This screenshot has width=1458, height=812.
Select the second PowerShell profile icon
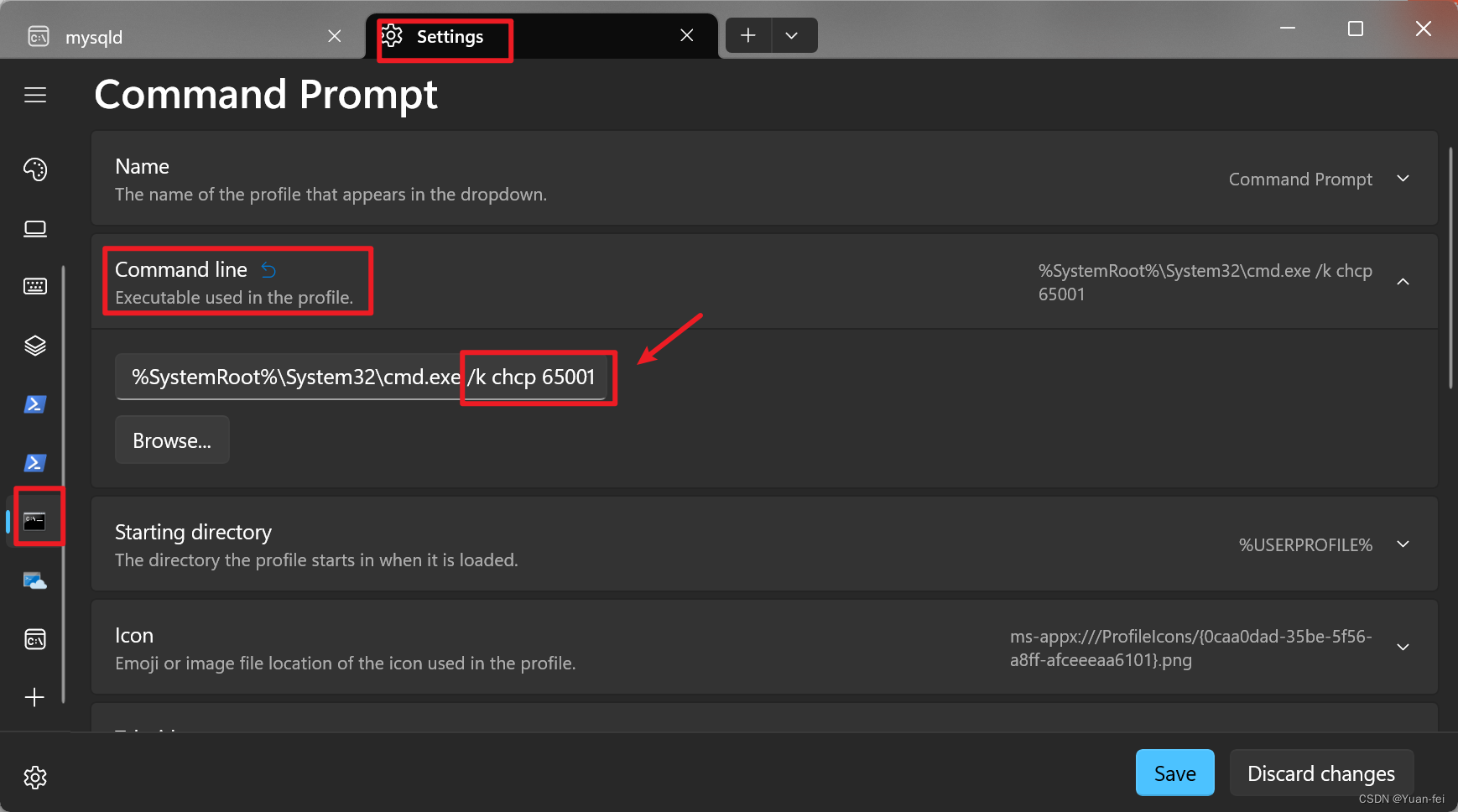(35, 463)
